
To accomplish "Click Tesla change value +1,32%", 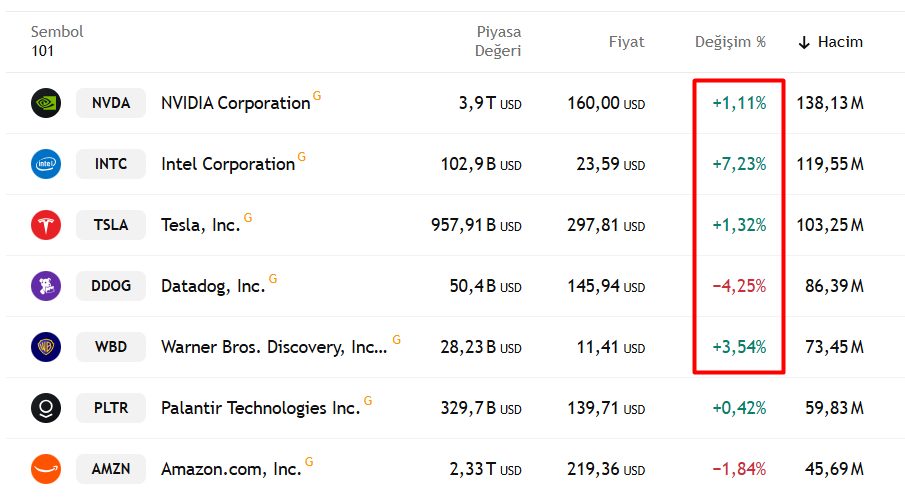I will click(739, 225).
